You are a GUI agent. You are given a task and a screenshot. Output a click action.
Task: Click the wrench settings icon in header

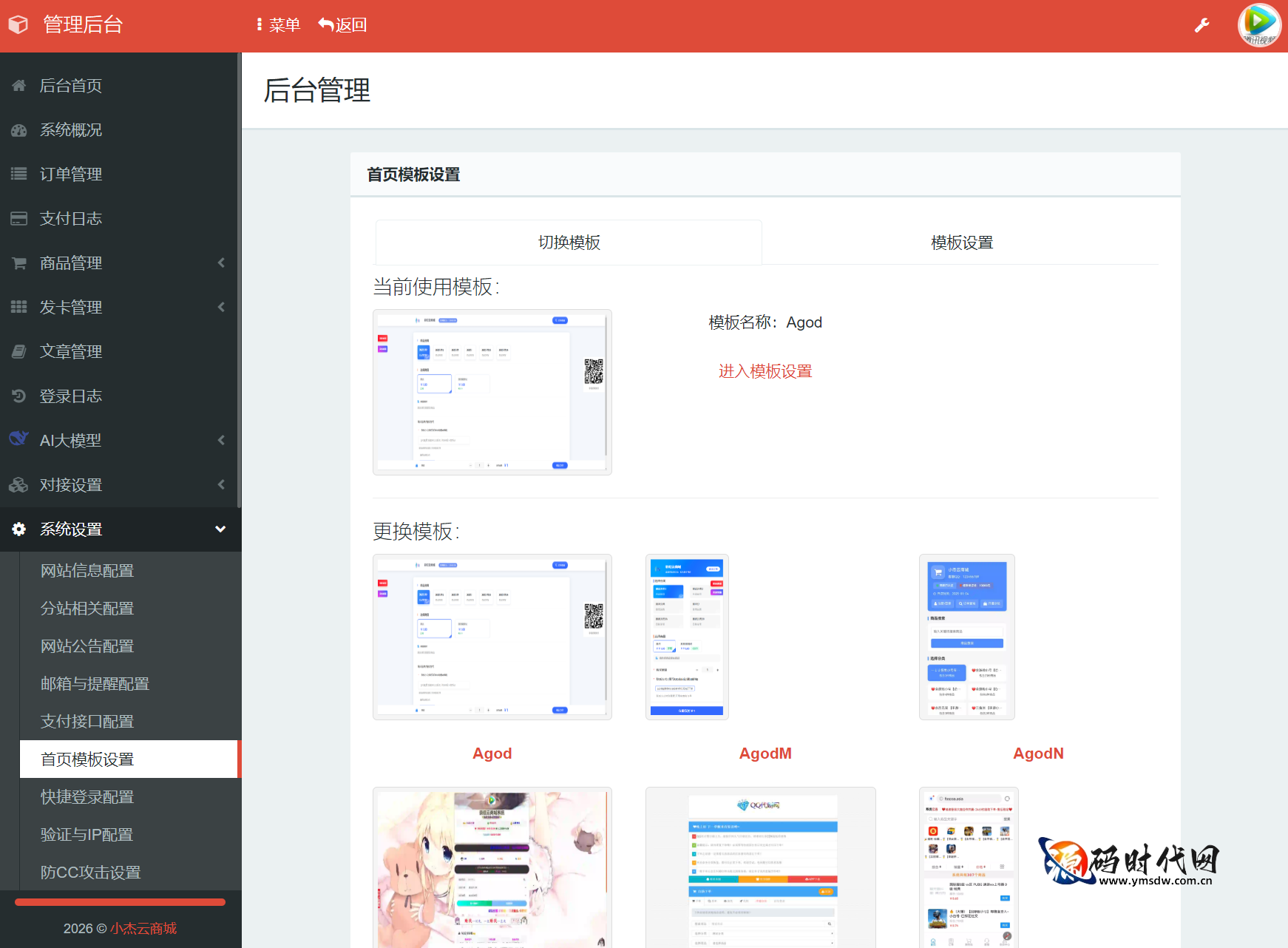(1201, 25)
